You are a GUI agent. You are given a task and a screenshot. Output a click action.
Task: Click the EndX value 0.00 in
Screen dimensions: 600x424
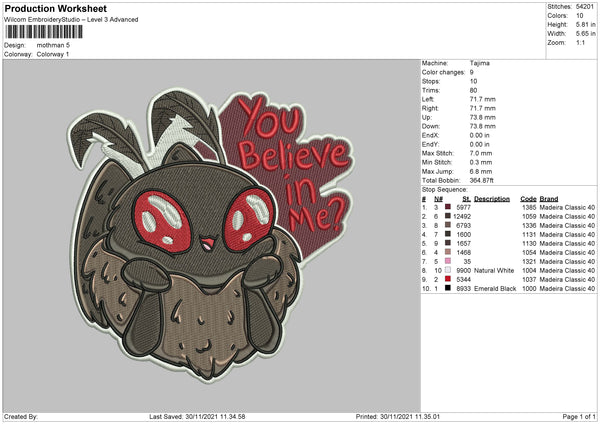[x=479, y=135]
